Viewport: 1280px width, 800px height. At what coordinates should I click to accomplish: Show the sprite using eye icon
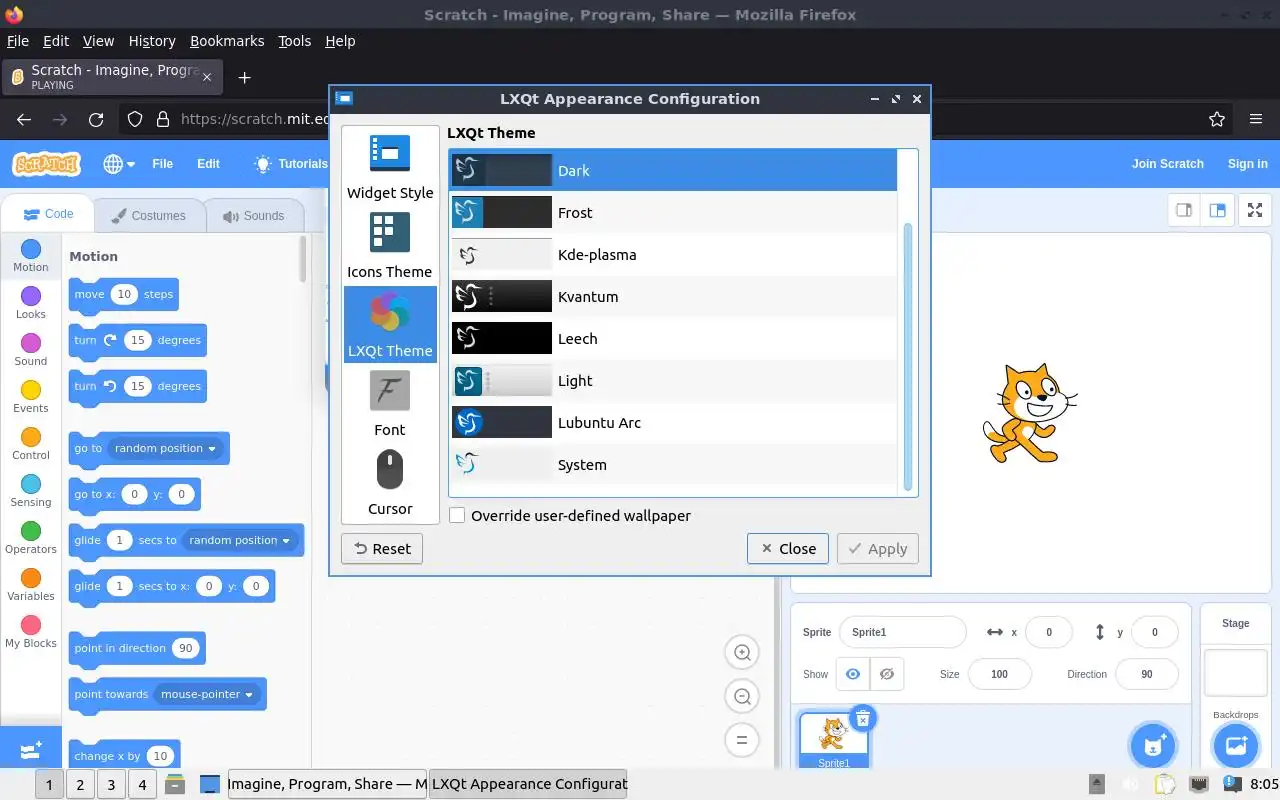point(852,674)
